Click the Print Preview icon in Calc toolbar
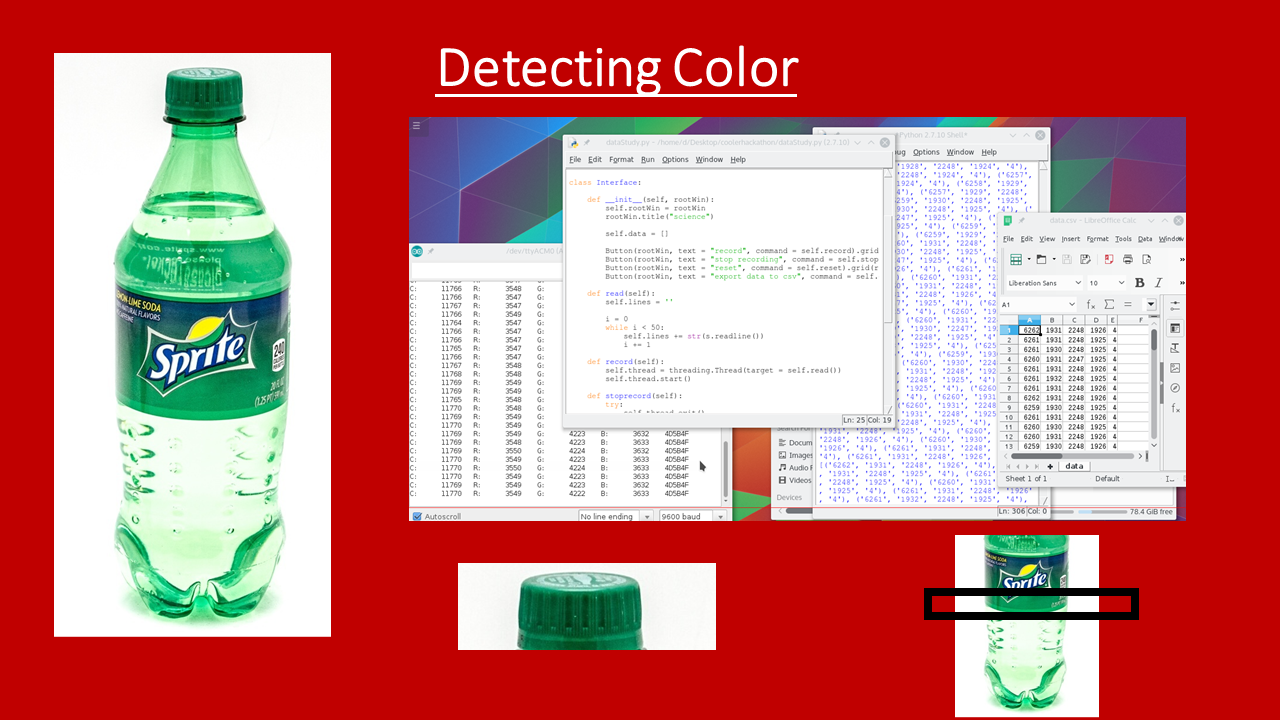 click(x=1146, y=259)
